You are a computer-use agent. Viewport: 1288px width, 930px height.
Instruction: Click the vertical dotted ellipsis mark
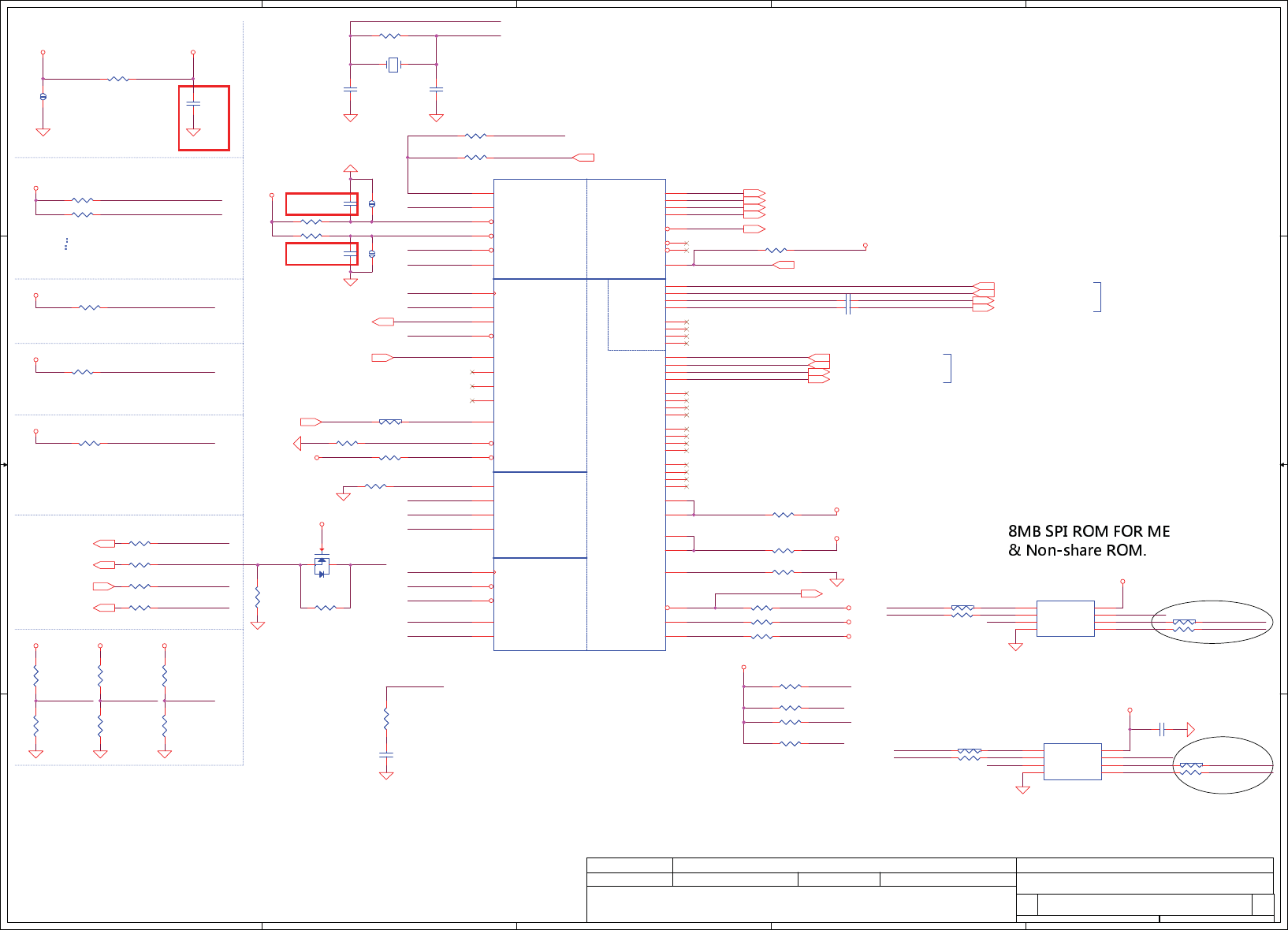(x=66, y=244)
